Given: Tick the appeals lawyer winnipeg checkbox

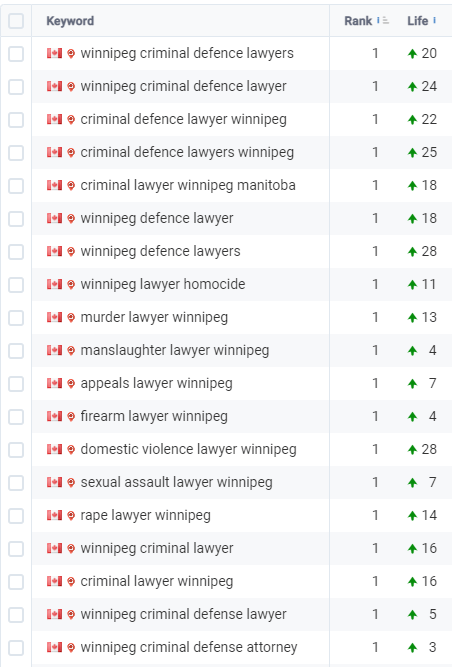Looking at the screenshot, I should tap(16, 384).
